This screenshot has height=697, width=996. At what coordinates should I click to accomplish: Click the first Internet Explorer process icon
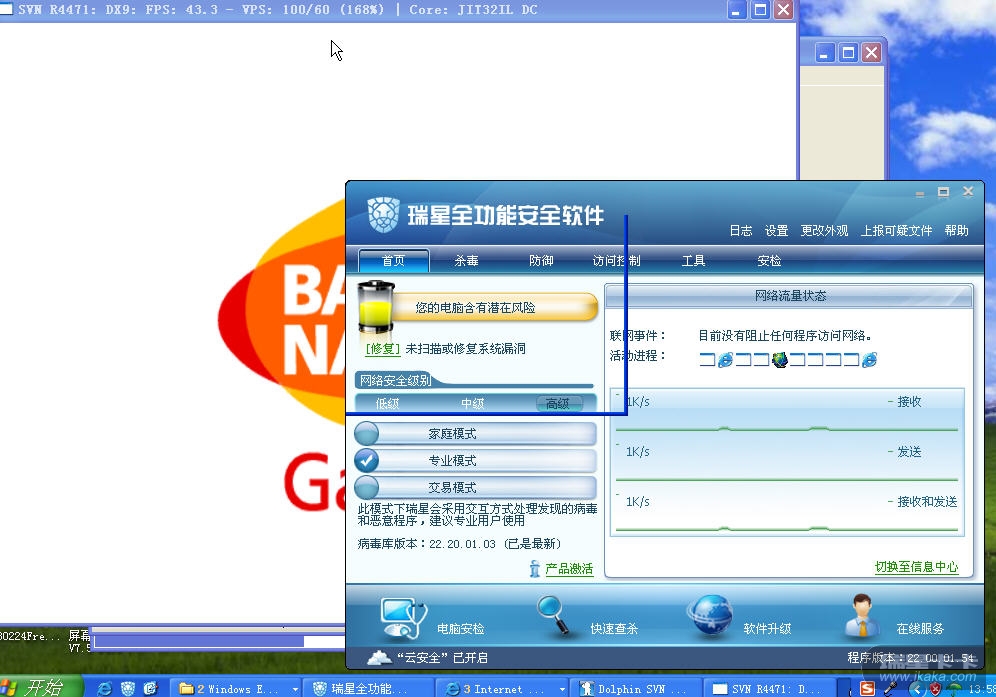[725, 360]
